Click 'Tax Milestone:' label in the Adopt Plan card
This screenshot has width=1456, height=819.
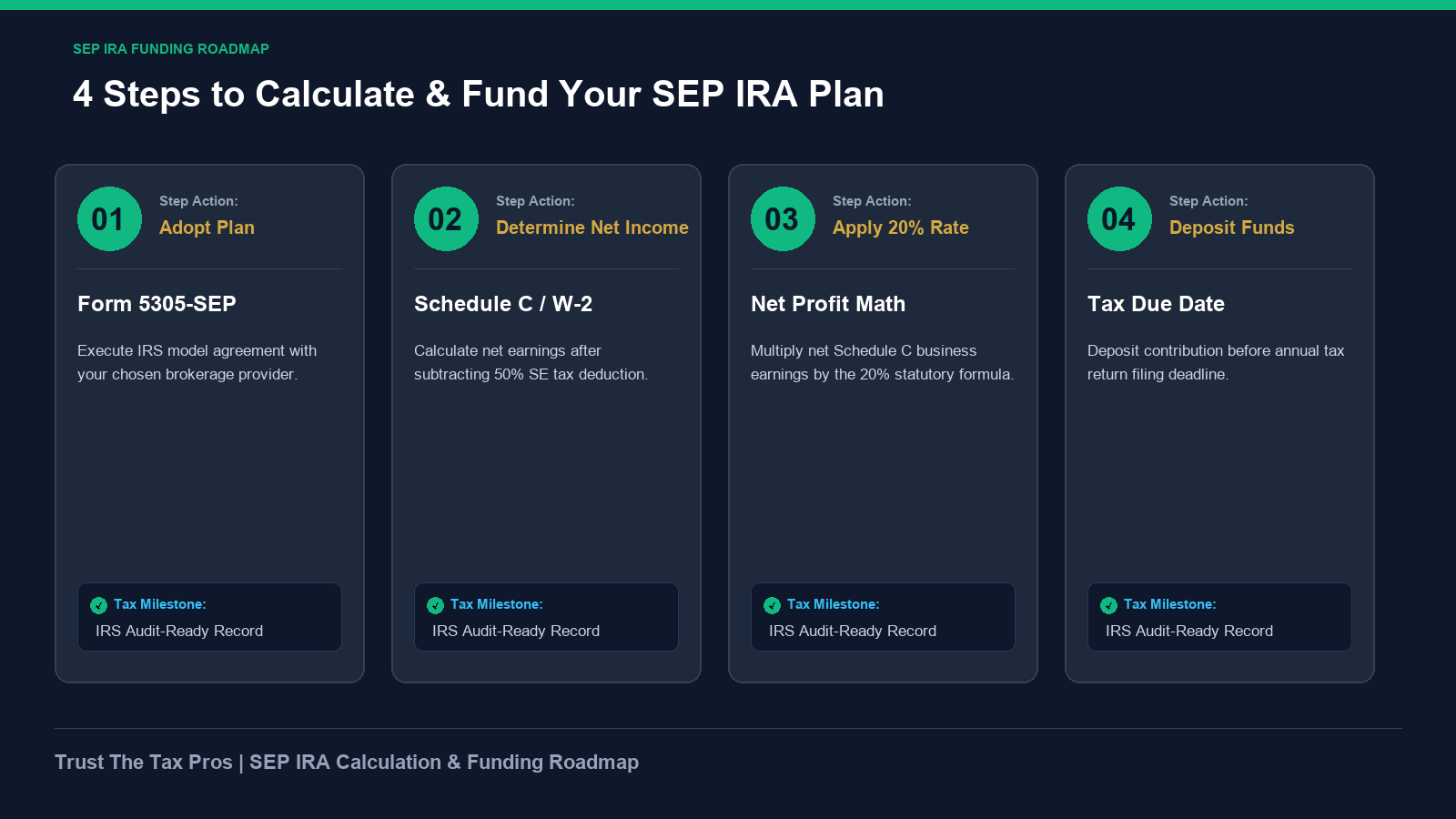[160, 604]
